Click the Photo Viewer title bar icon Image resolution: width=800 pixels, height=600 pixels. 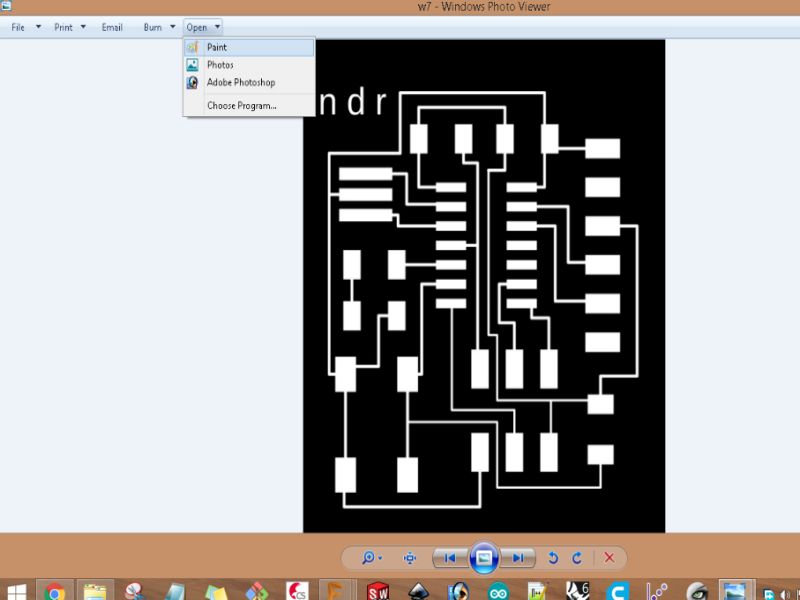pyautogui.click(x=6, y=6)
